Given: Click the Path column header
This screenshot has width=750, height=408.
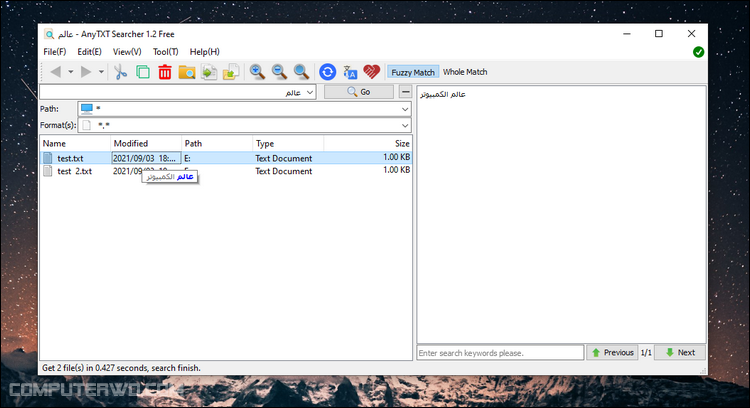Looking at the screenshot, I should point(217,143).
